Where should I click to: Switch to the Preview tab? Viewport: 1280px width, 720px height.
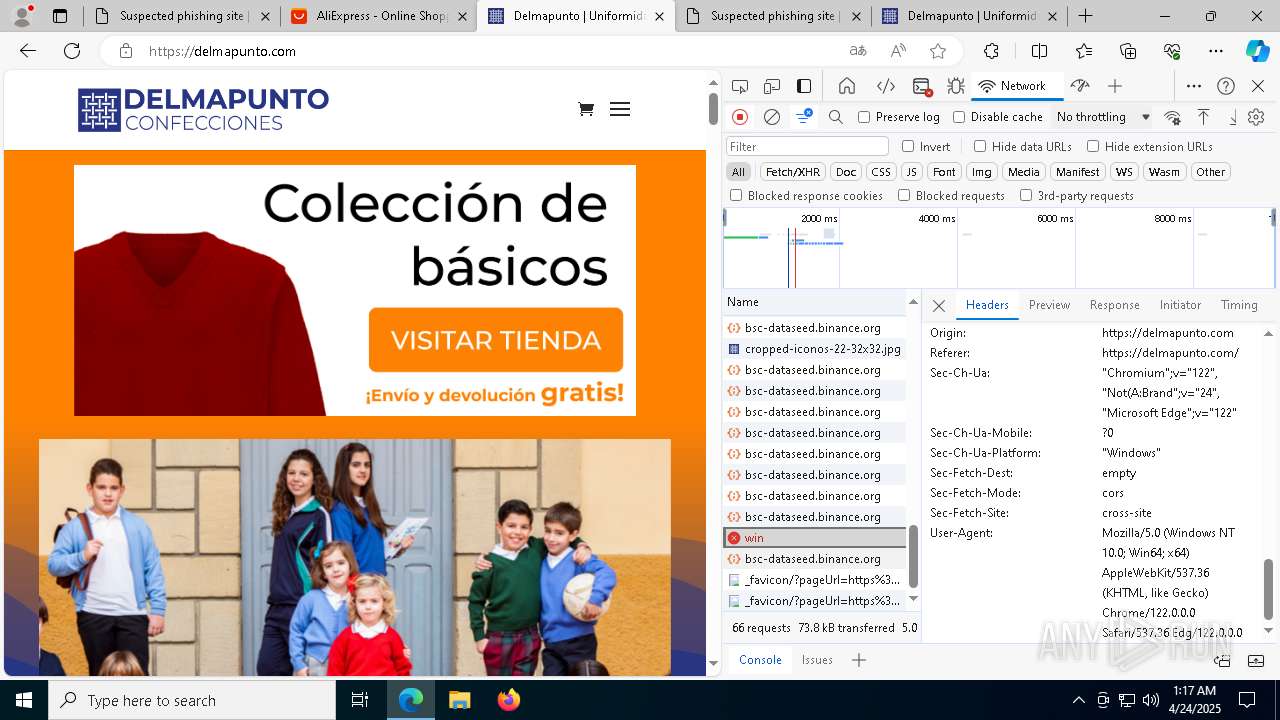[x=1049, y=305]
